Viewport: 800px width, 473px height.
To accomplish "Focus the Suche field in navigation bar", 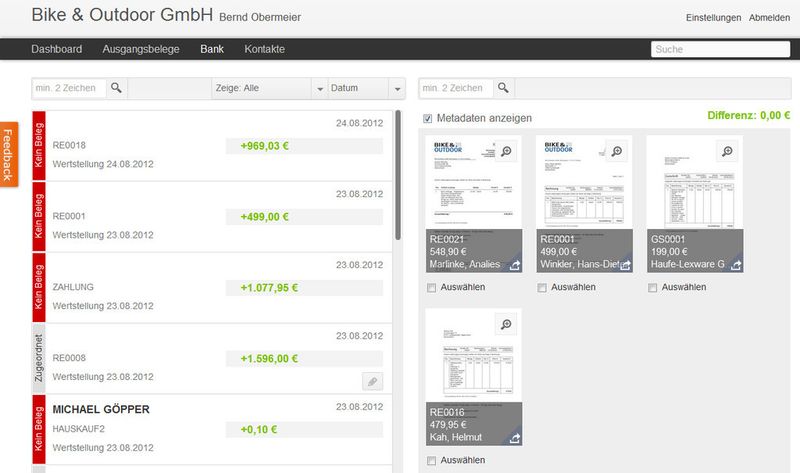I will tap(720, 49).
